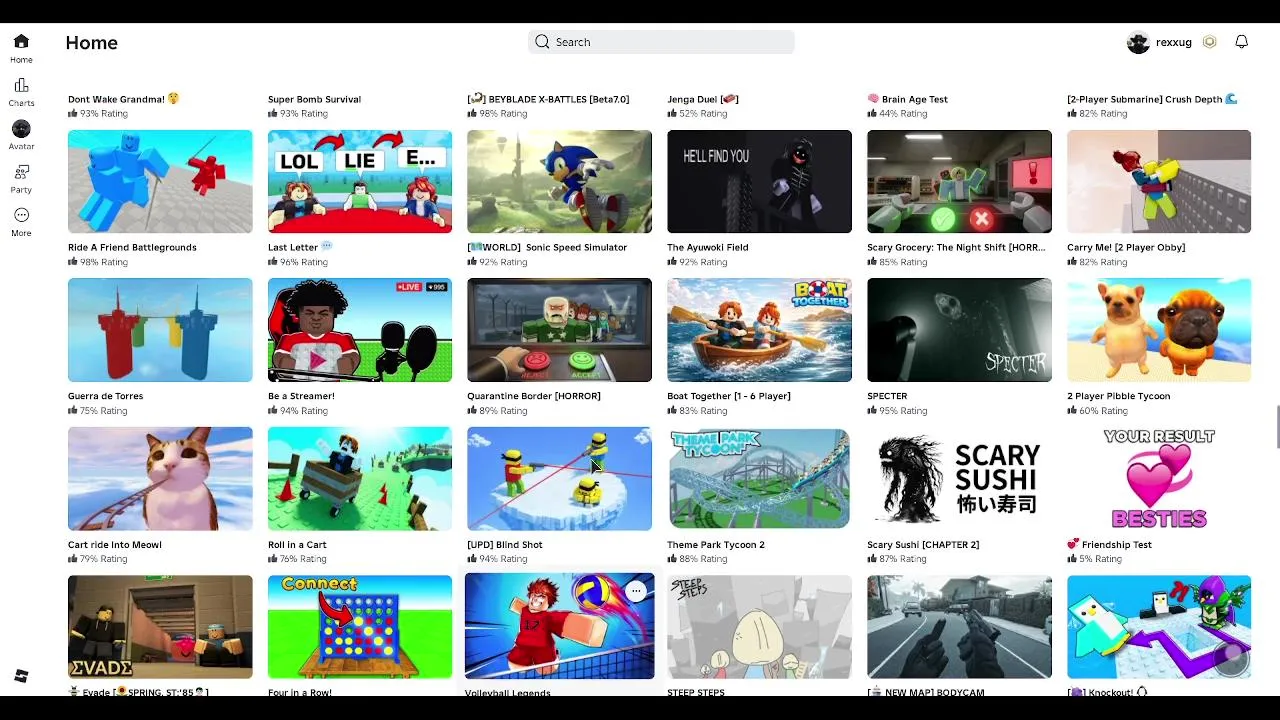Click 'Theme Park Tycoon 2' title text
Image resolution: width=1280 pixels, height=720 pixels.
(716, 545)
